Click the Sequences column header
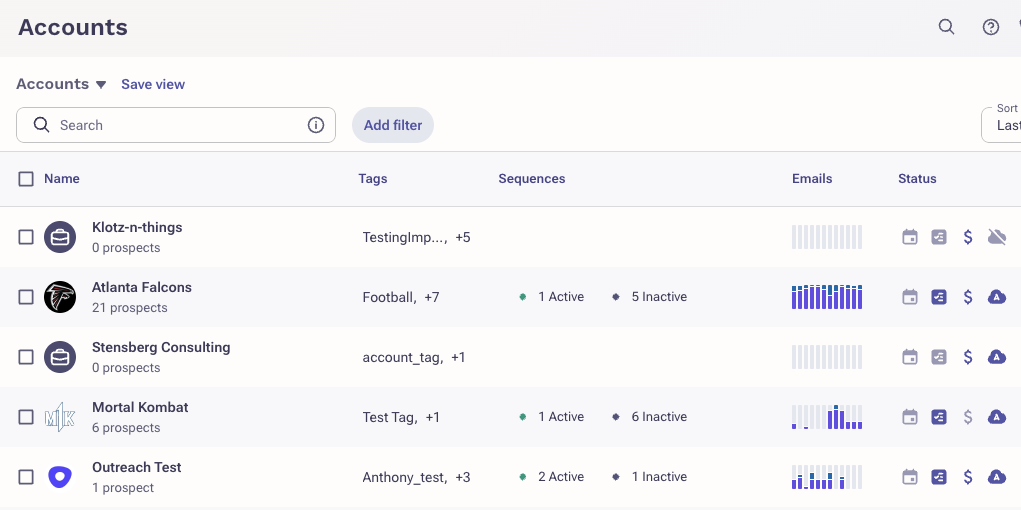This screenshot has height=510, width=1021. point(532,179)
